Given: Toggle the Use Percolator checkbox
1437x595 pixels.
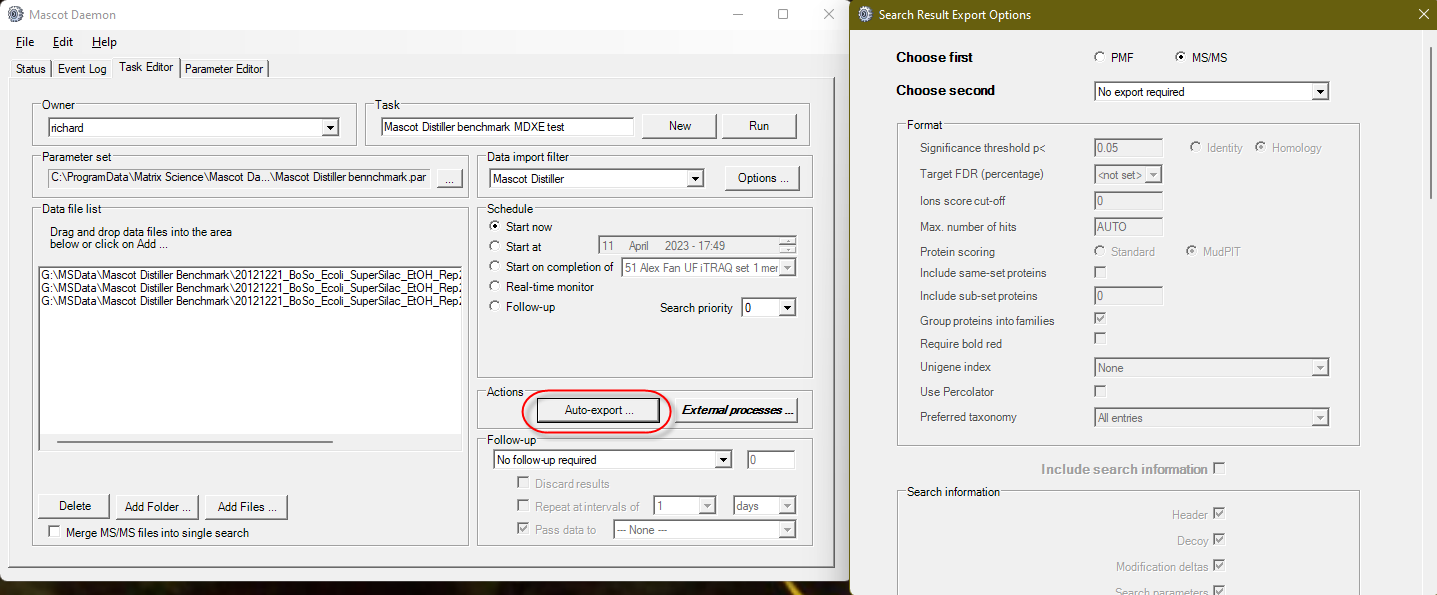Looking at the screenshot, I should pos(1101,391).
